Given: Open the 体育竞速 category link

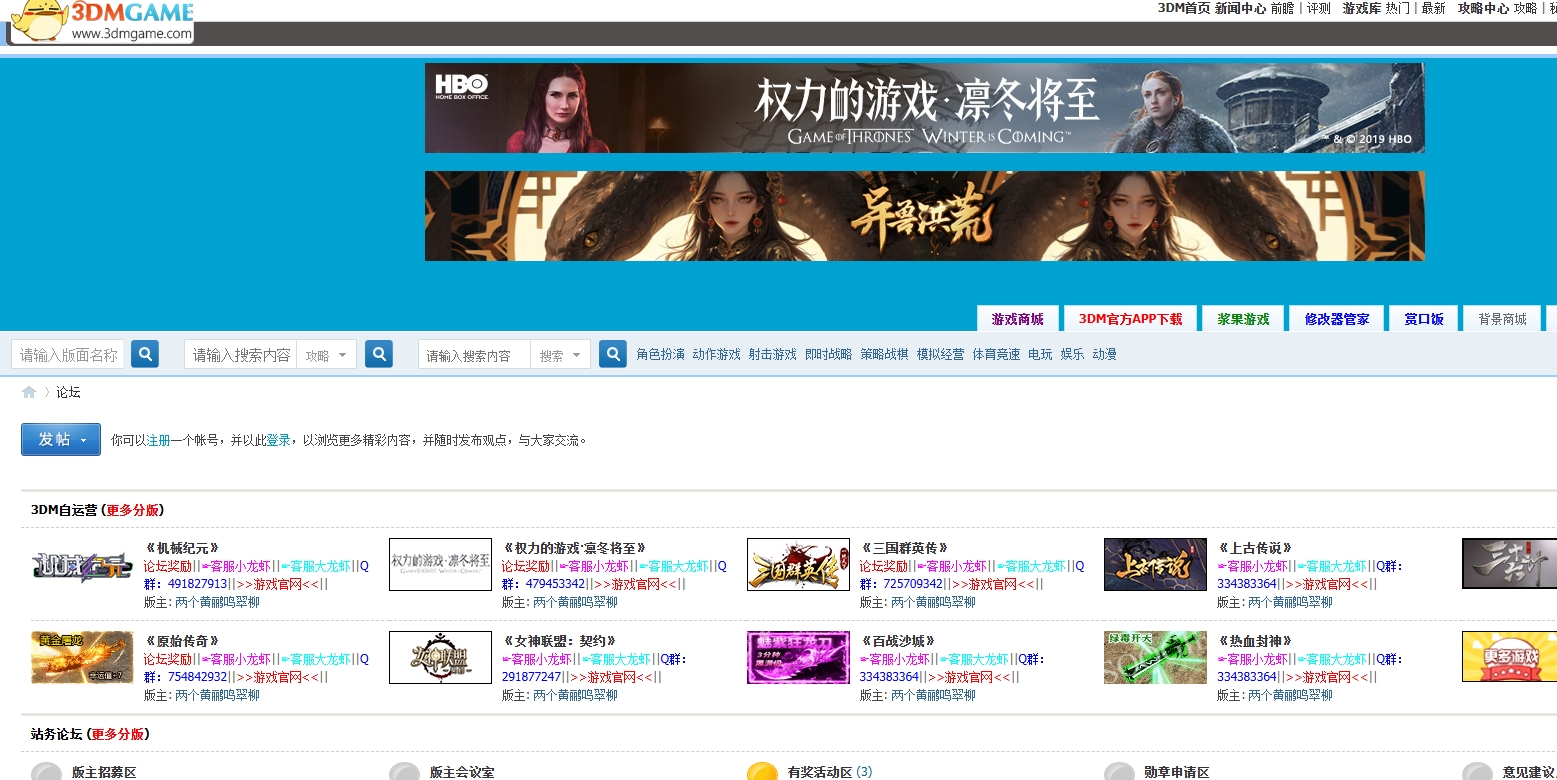Looking at the screenshot, I should (997, 354).
